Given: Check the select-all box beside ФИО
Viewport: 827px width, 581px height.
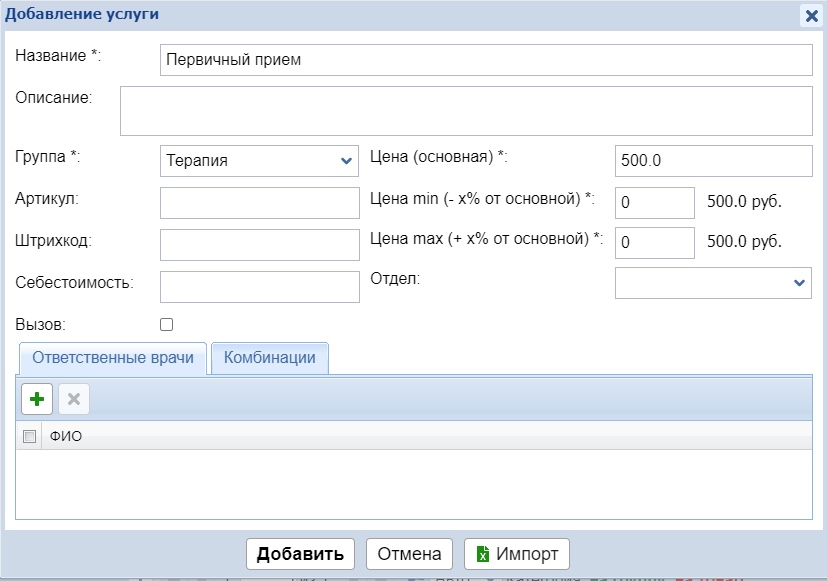Looking at the screenshot, I should [x=29, y=436].
